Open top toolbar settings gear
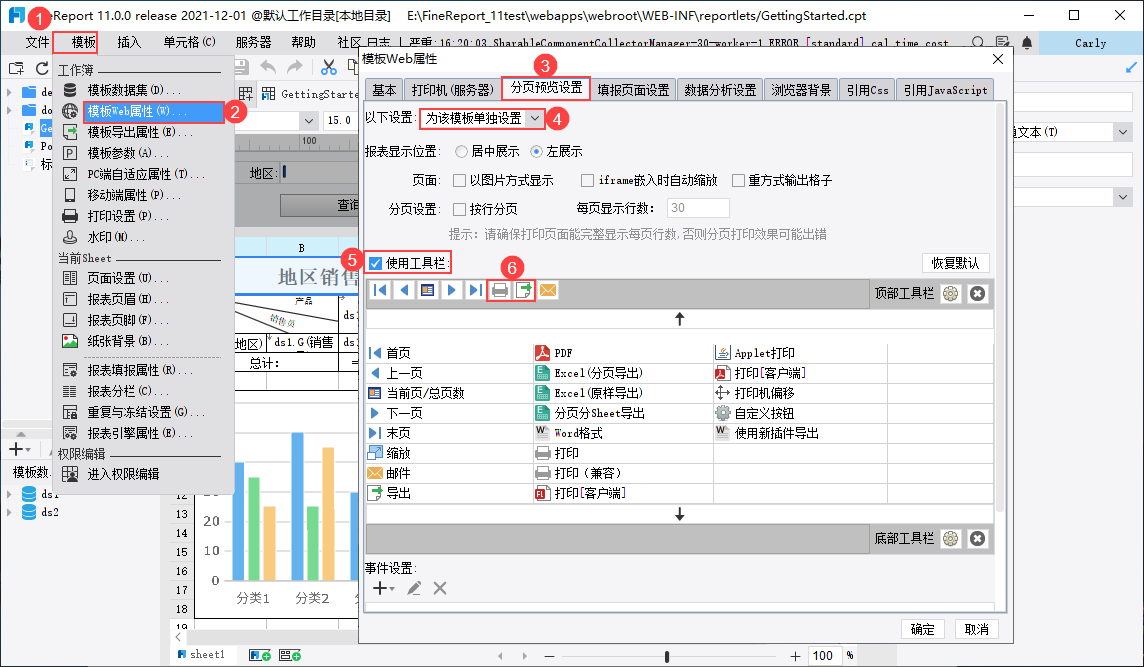 coord(950,293)
